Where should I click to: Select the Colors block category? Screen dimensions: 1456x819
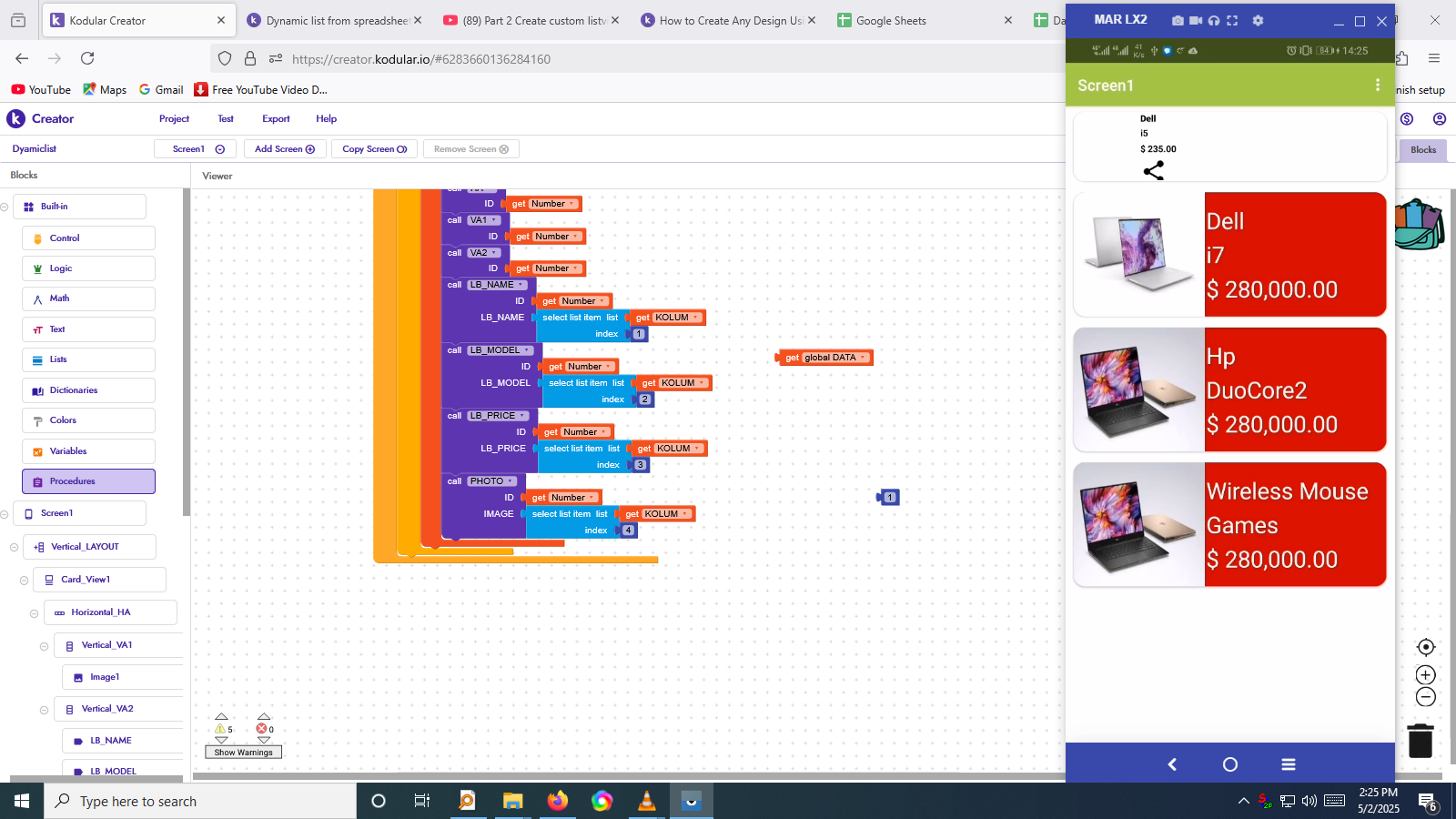point(88,420)
